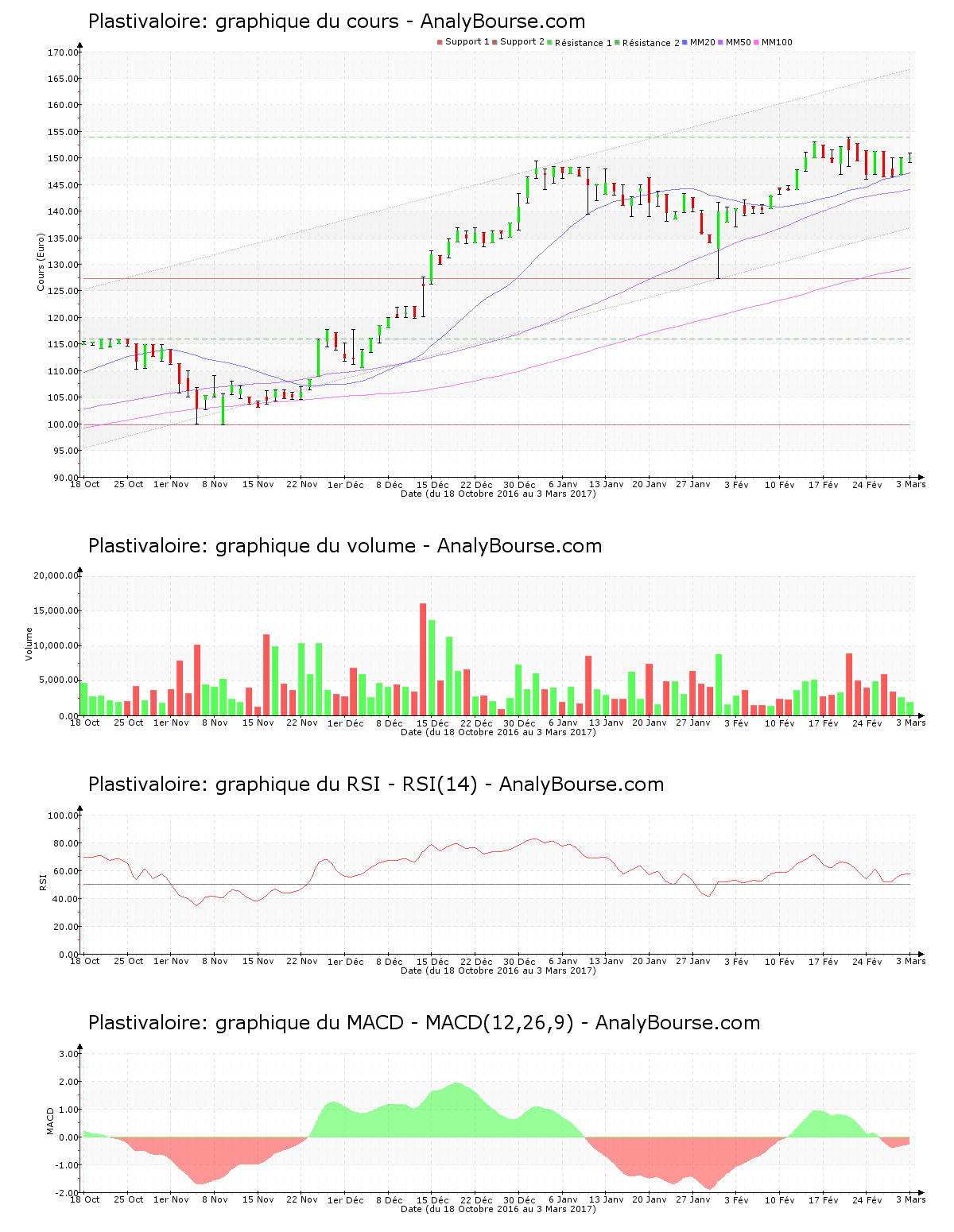
Task: Select the MACD(12,26,9) chart title
Action: [424, 1023]
